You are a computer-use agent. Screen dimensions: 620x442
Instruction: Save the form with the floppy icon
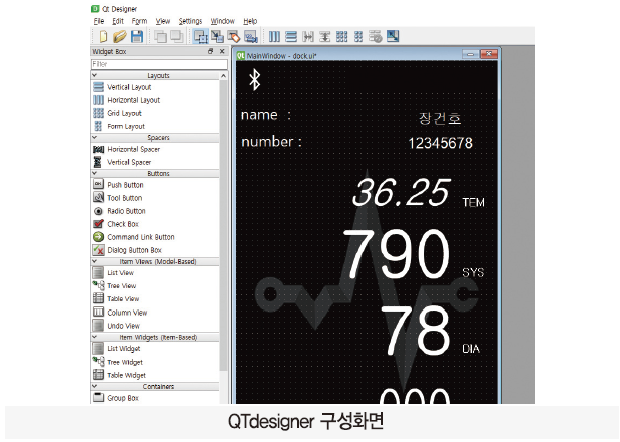pyautogui.click(x=137, y=36)
